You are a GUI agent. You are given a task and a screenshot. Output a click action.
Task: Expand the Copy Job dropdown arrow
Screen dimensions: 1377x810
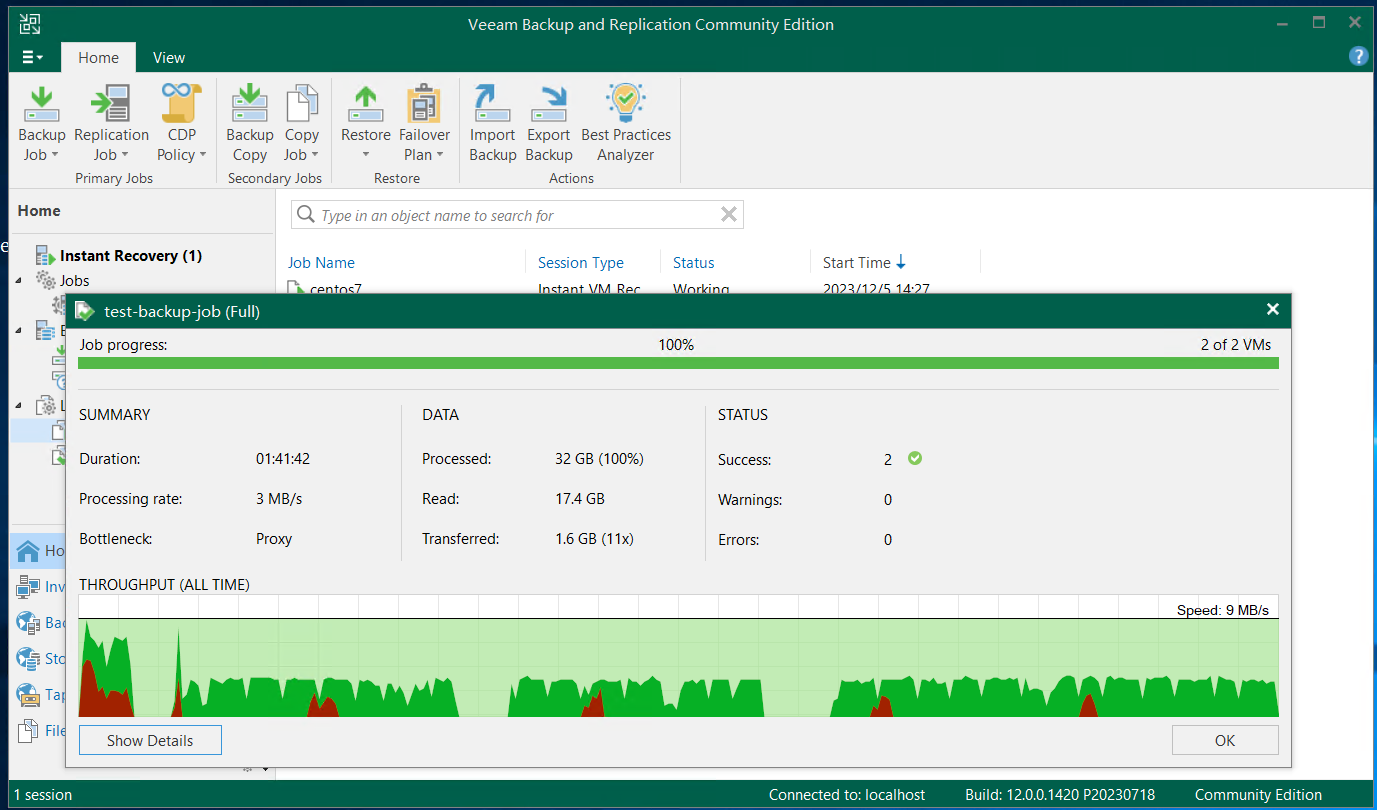pos(315,155)
